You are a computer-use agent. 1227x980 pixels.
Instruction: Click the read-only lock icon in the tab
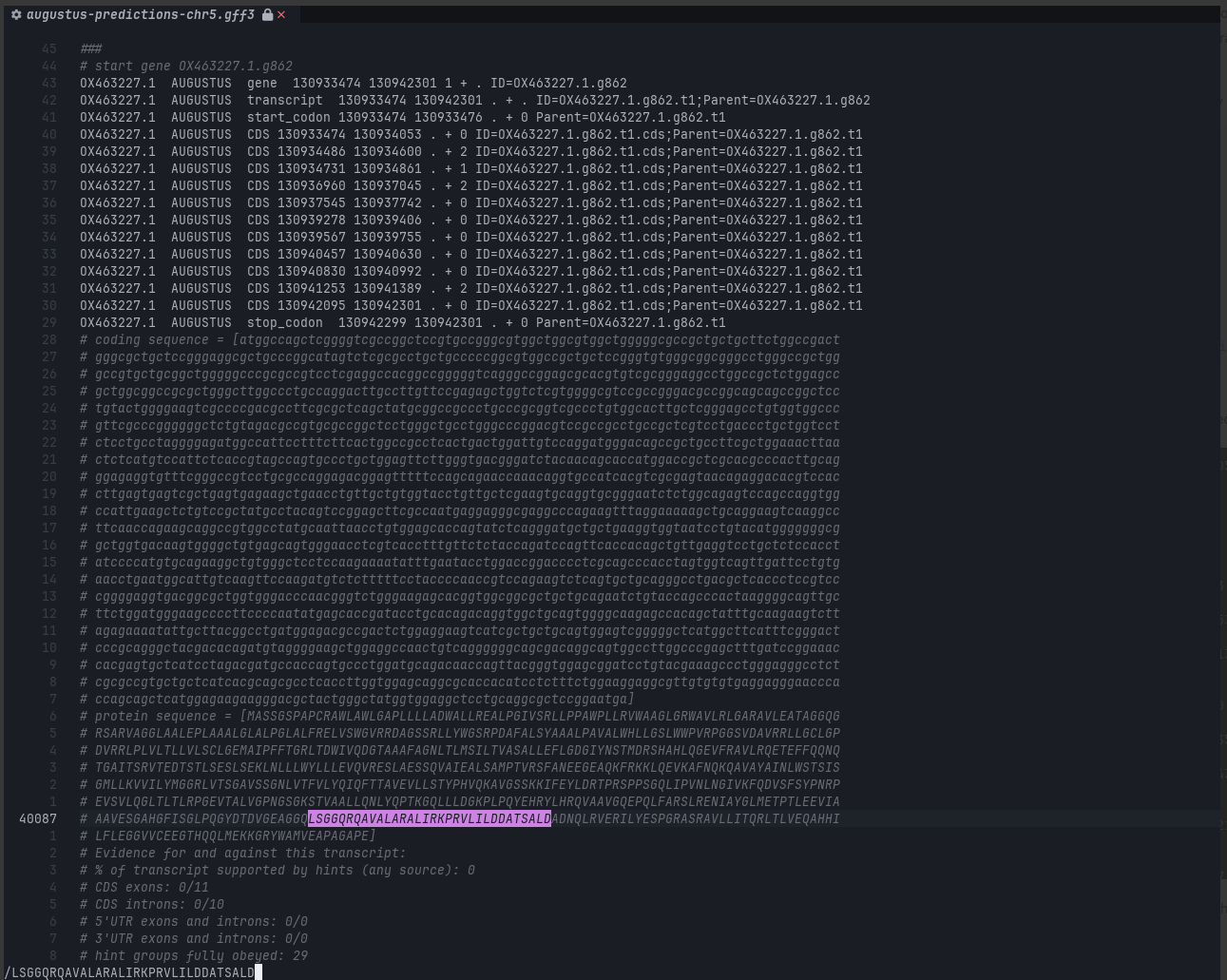coord(267,15)
